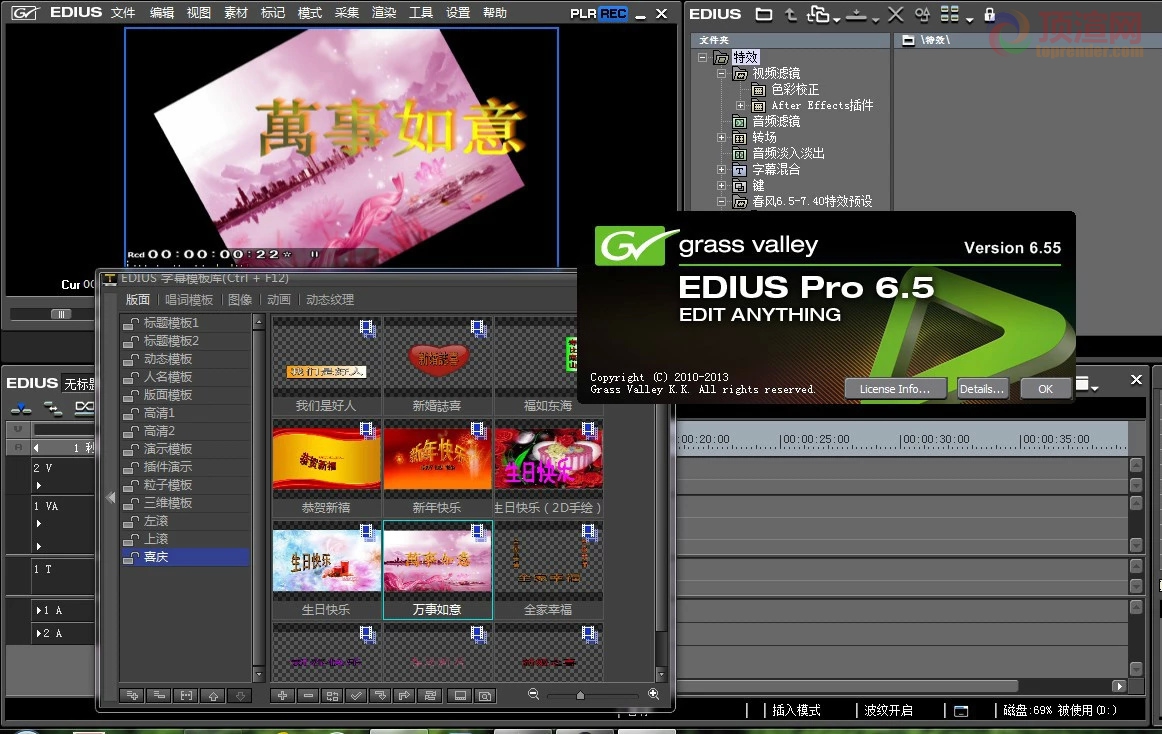Viewport: 1162px width, 734px height.
Task: Click the Details... button
Action: point(982,389)
